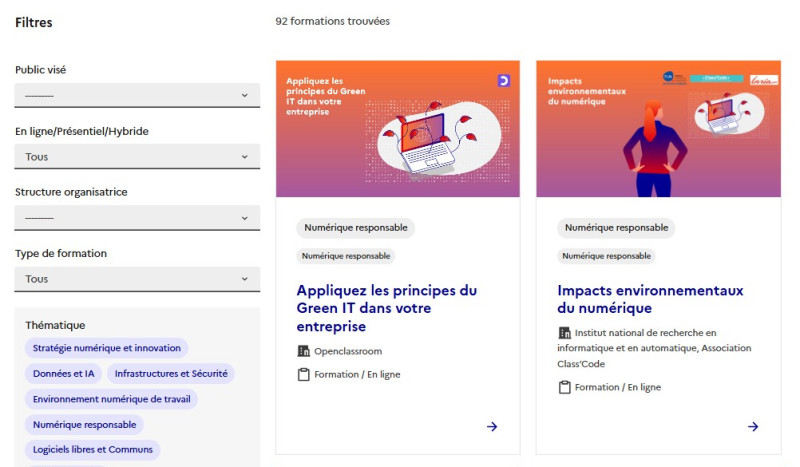Open the Appliquez les principes du Green IT link

click(387, 308)
